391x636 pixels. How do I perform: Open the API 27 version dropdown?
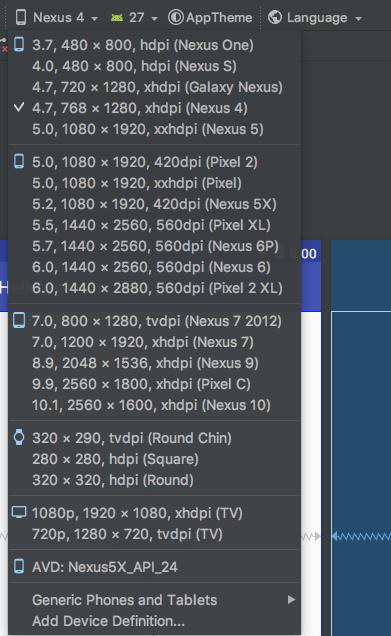pos(134,18)
